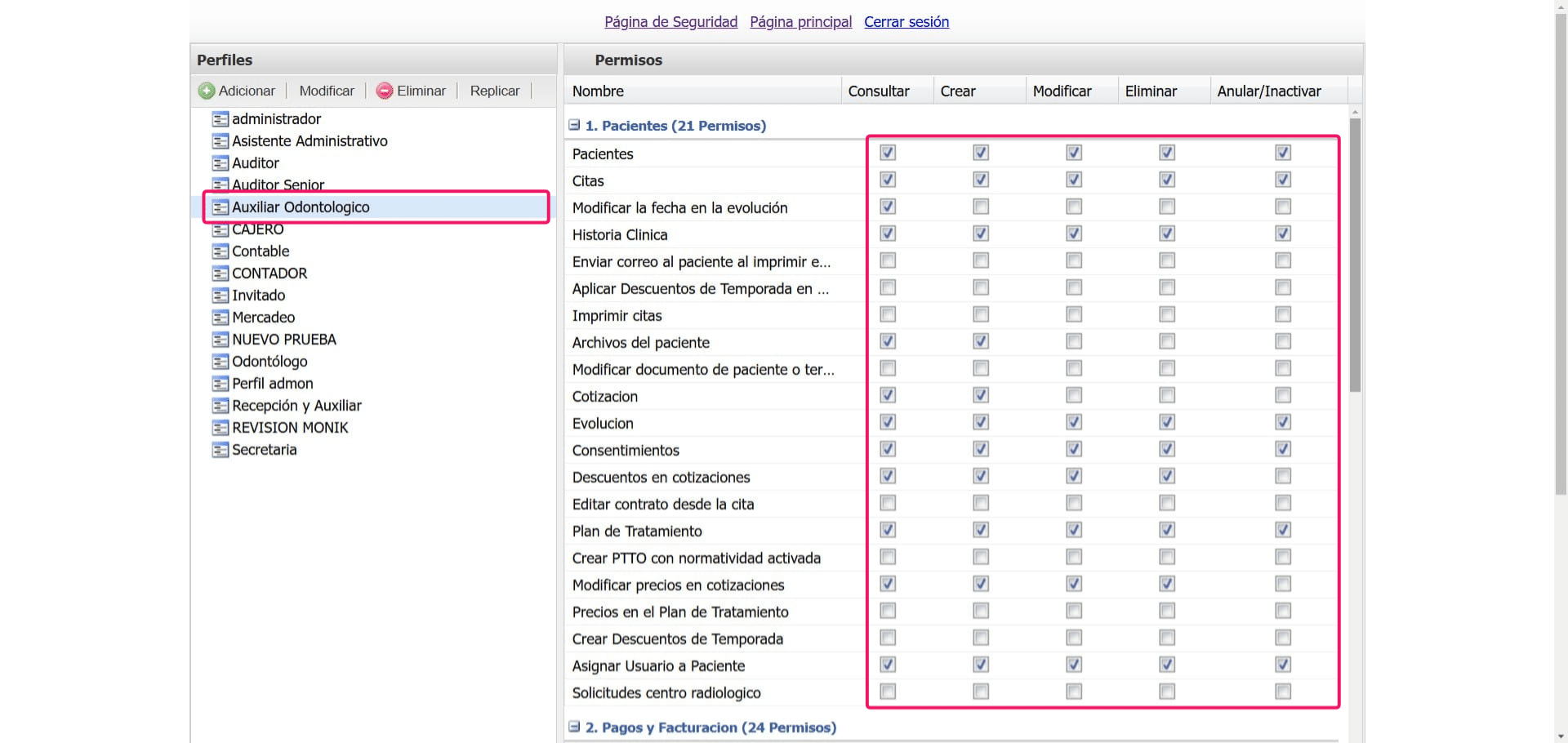Viewport: 1568px width, 743px height.
Task: Click the administrador profile icon
Action: coord(220,119)
